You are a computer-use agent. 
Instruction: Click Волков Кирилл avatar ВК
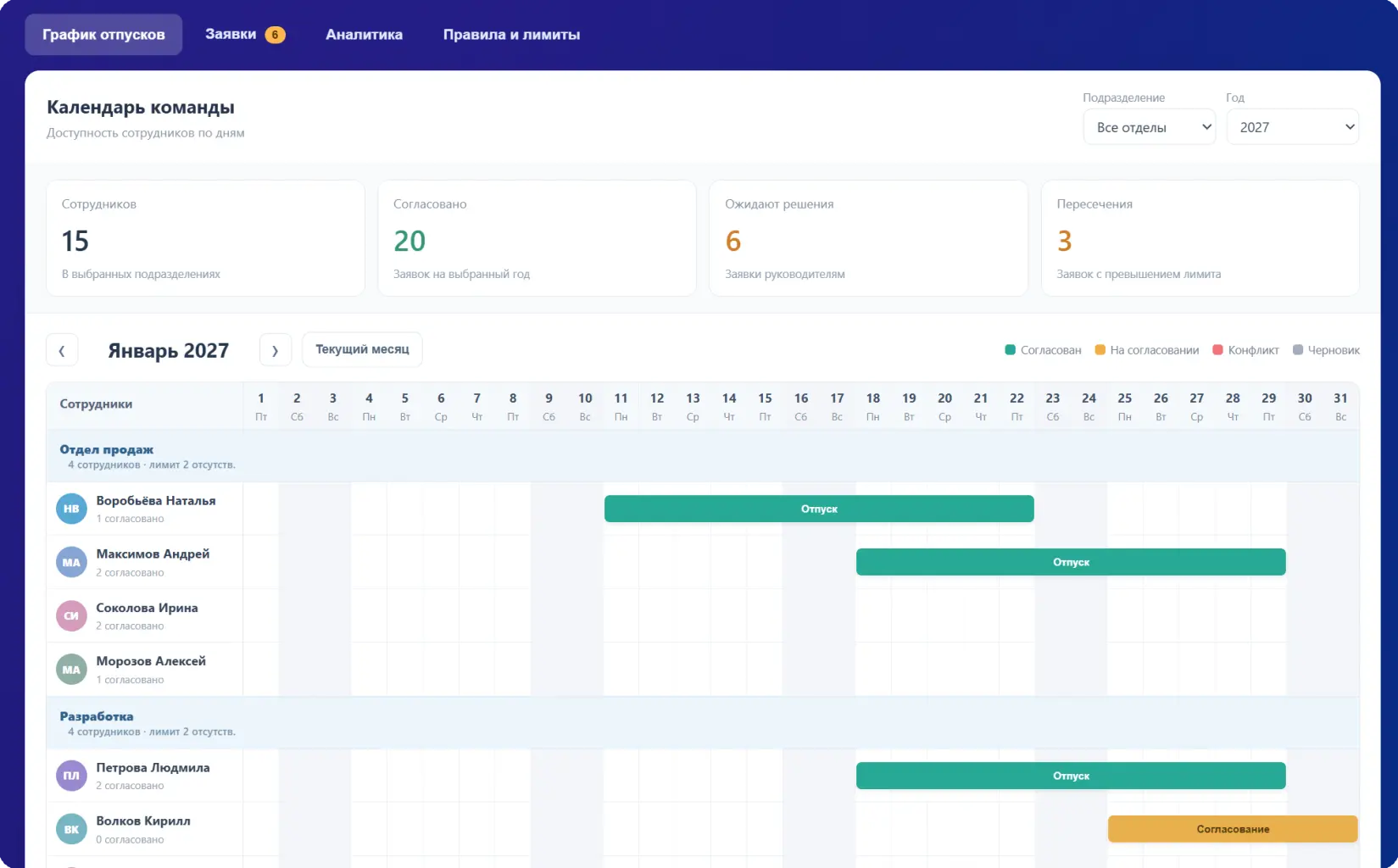71,829
